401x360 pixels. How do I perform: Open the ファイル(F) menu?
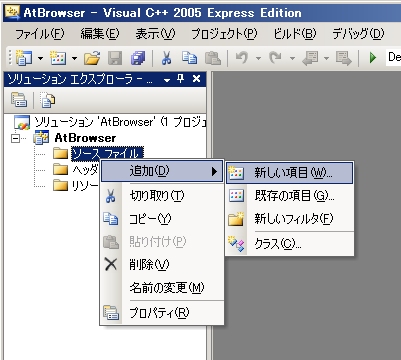[x=40, y=34]
